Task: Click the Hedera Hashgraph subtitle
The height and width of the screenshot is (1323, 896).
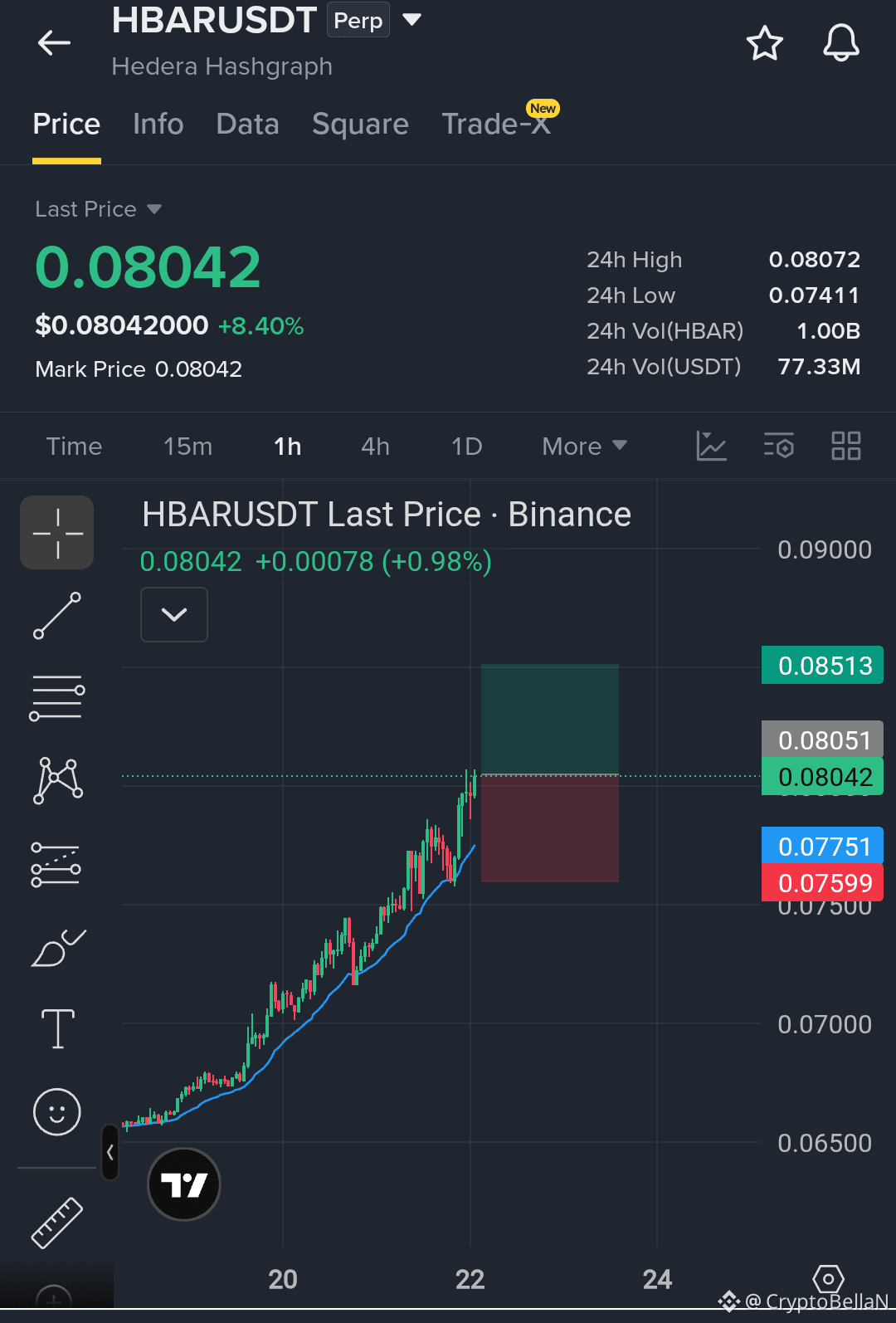Action: tap(222, 66)
